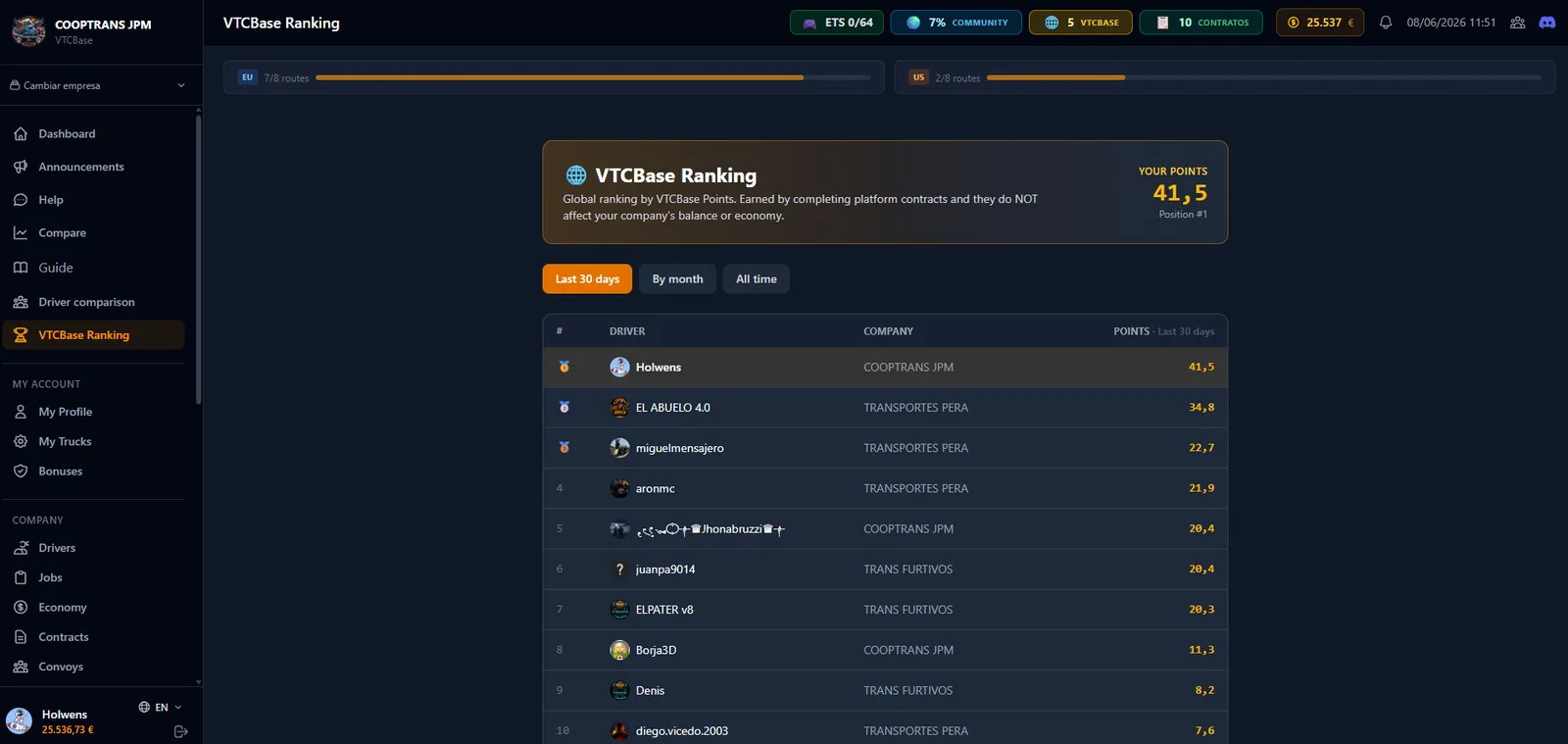The image size is (1568, 744).
Task: Click the Contracts document icon
Action: (21, 637)
